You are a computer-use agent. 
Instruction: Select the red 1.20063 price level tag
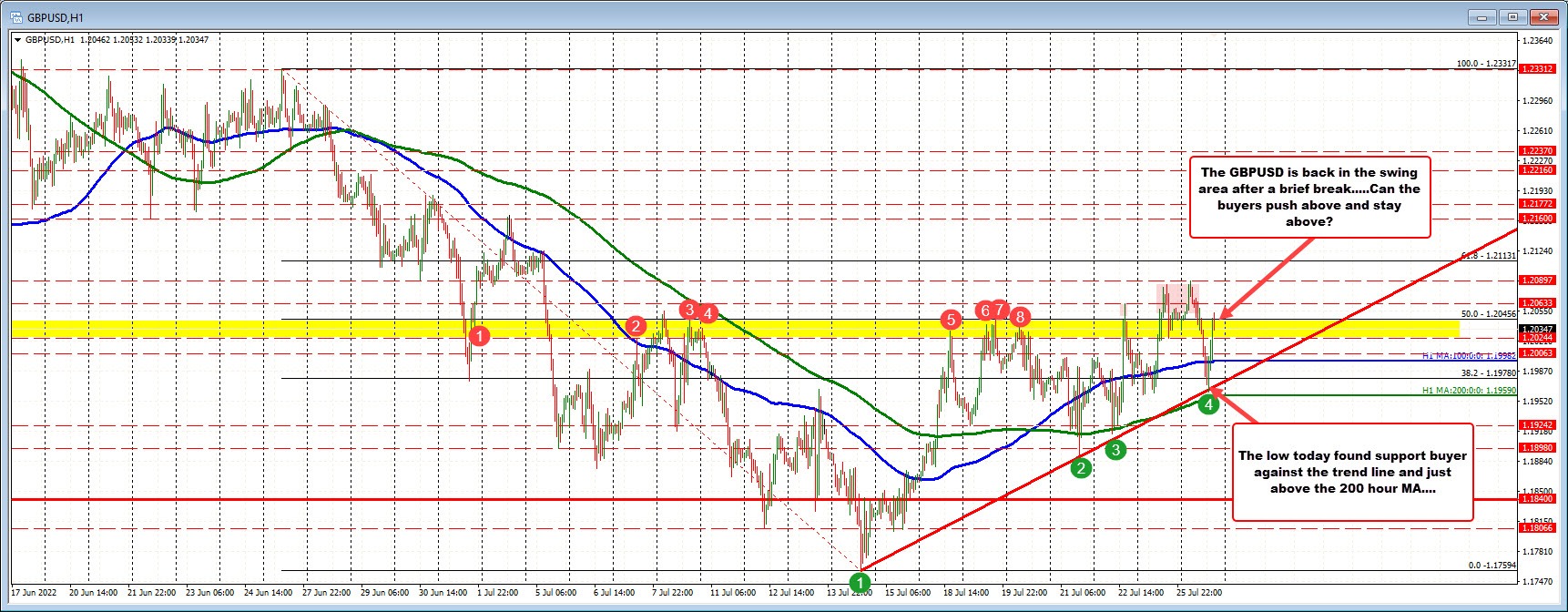click(1538, 353)
